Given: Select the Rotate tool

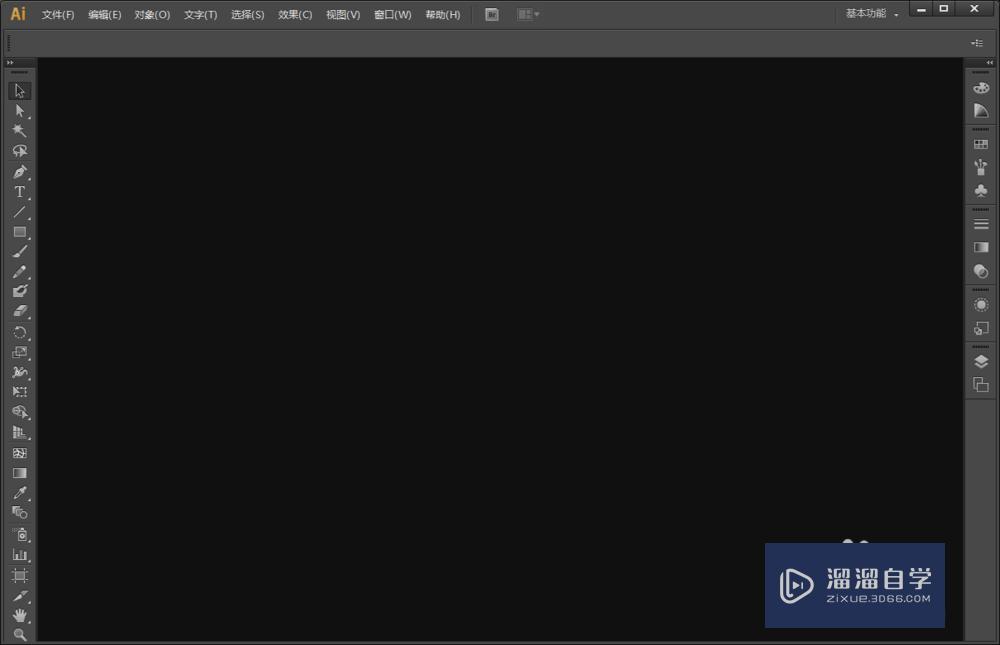Looking at the screenshot, I should [x=20, y=332].
